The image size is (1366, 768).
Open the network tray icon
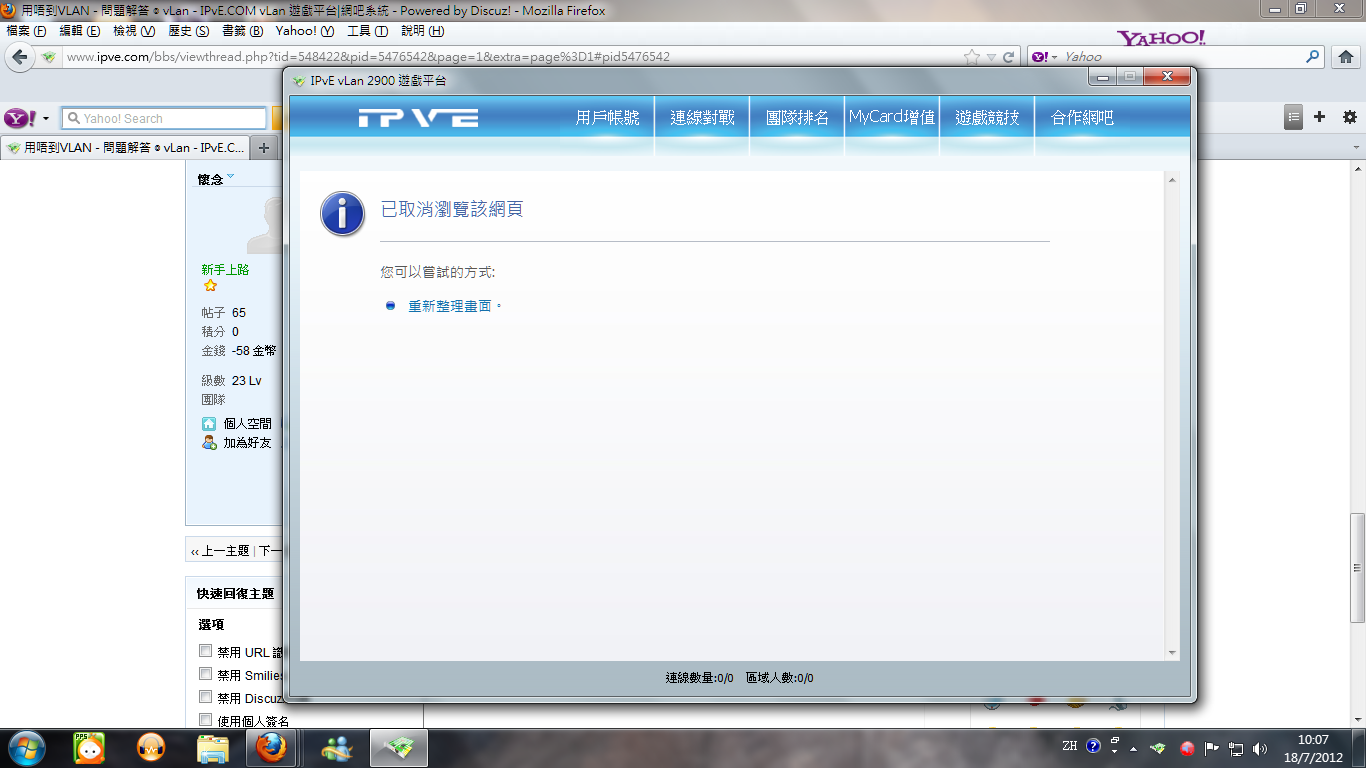[x=1236, y=748]
